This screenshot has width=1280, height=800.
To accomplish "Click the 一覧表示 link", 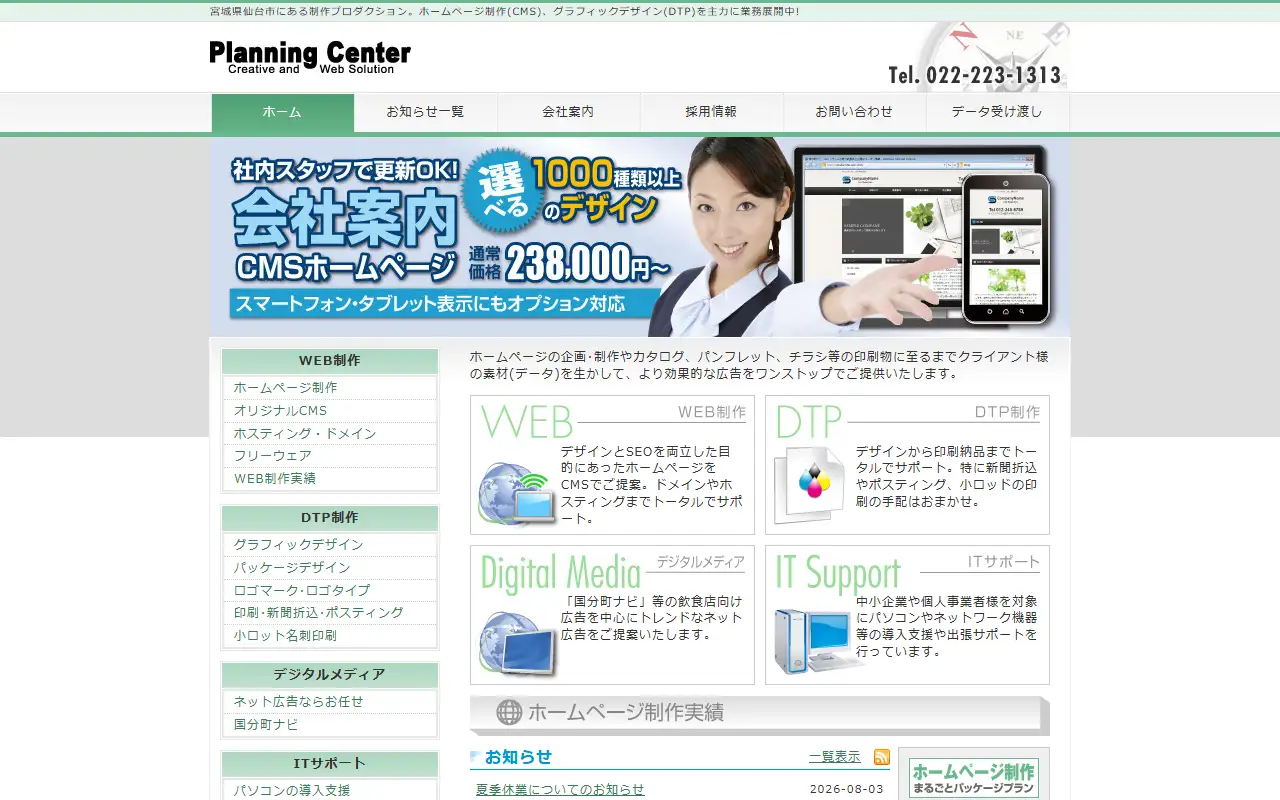I will [x=835, y=757].
